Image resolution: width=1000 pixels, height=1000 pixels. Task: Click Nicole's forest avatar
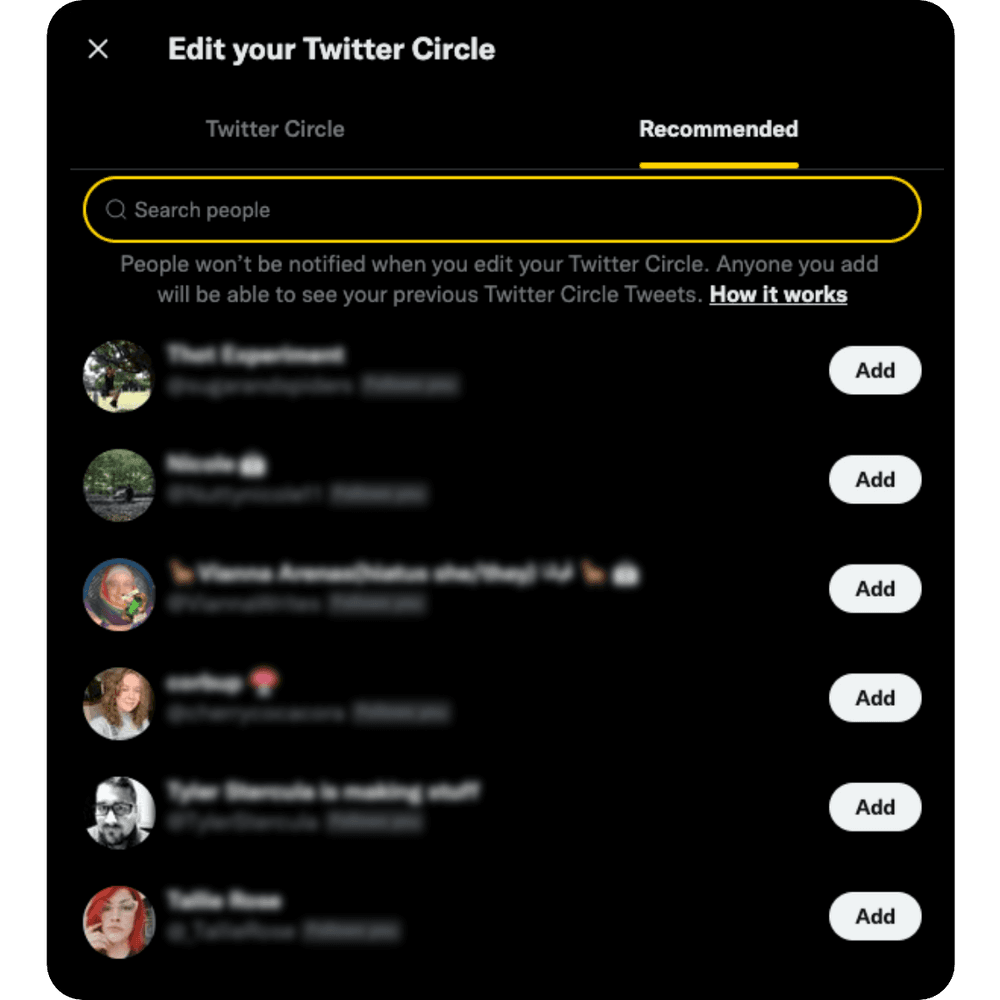118,485
